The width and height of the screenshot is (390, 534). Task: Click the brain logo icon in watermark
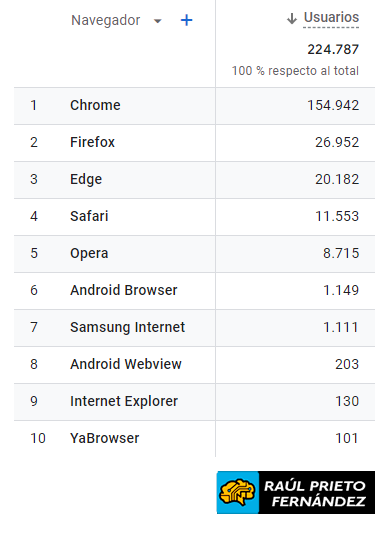point(237,492)
